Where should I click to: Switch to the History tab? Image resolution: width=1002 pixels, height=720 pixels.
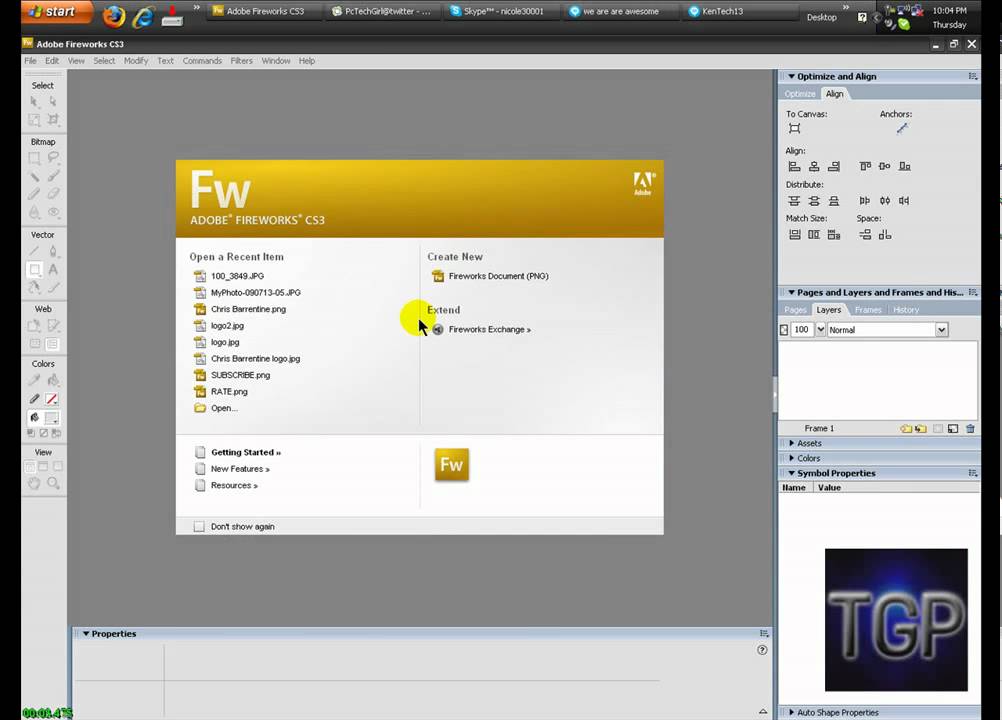tap(906, 310)
